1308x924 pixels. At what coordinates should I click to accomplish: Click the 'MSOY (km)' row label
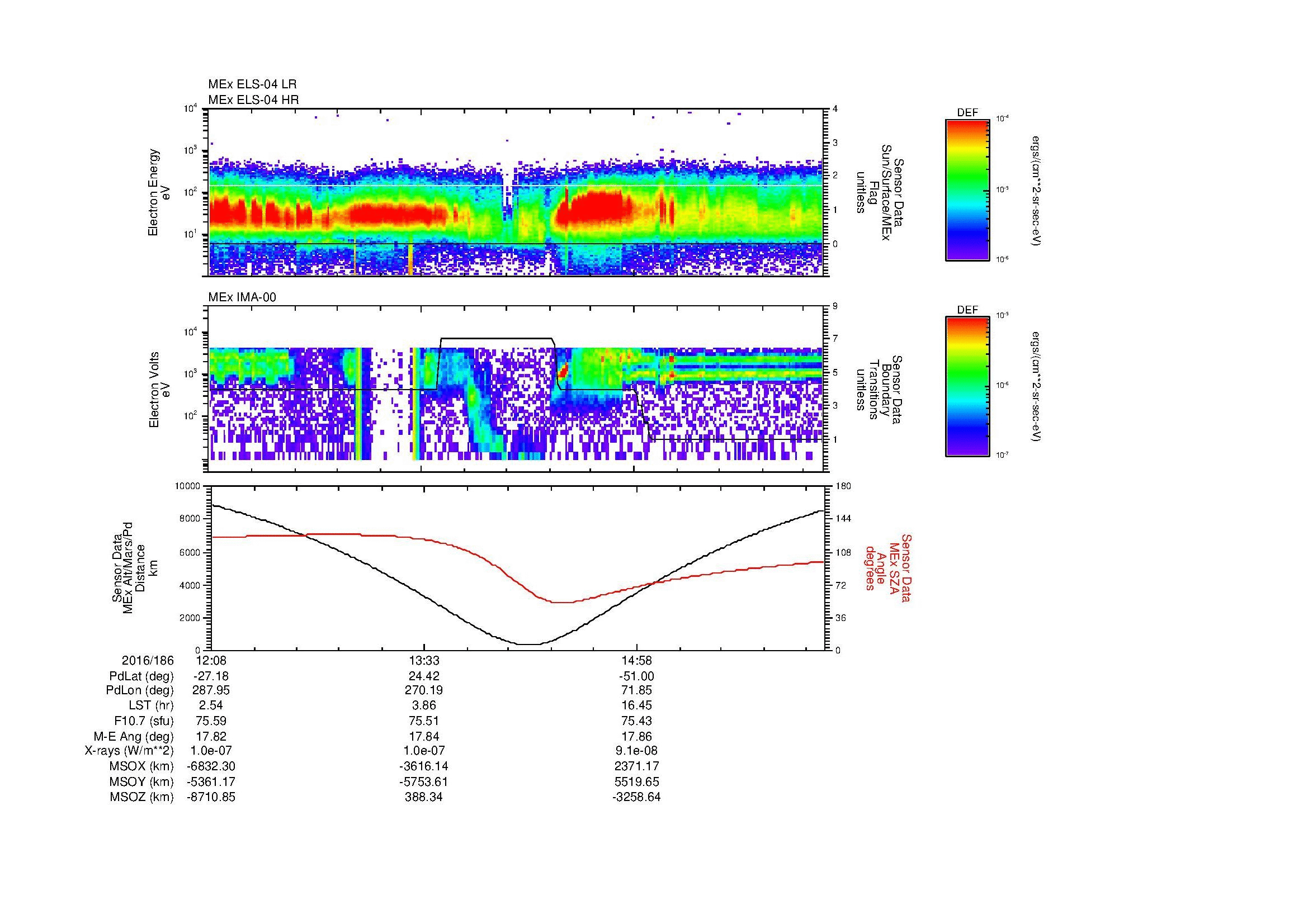[142, 781]
